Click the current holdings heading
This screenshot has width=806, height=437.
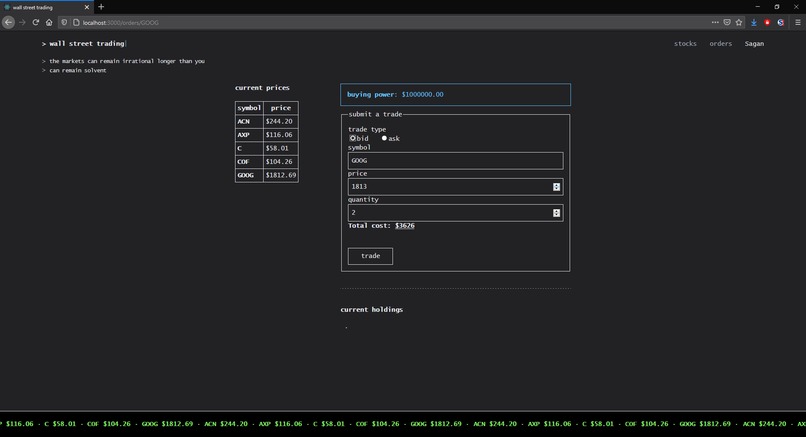click(x=372, y=309)
